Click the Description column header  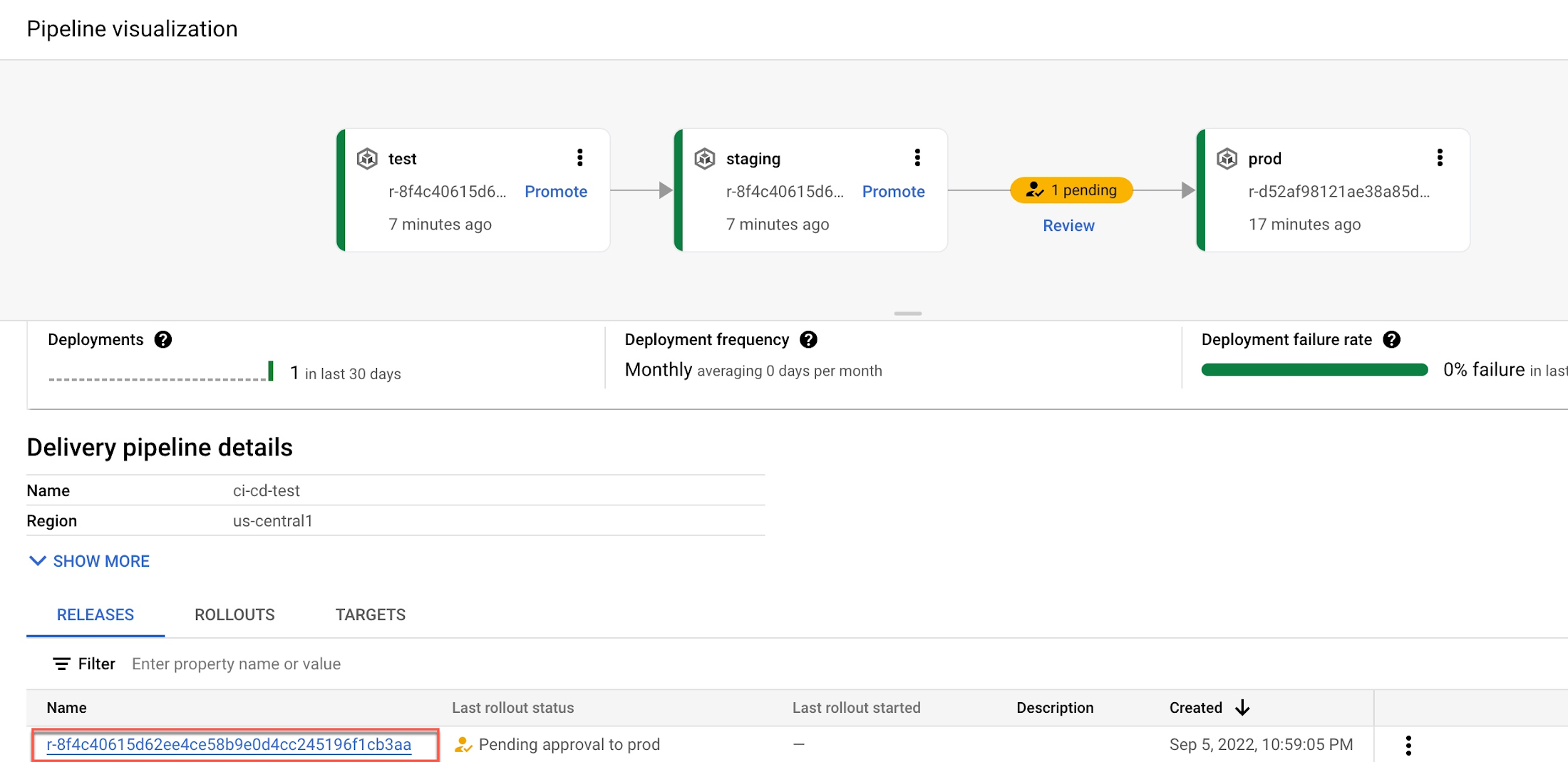pos(1055,707)
